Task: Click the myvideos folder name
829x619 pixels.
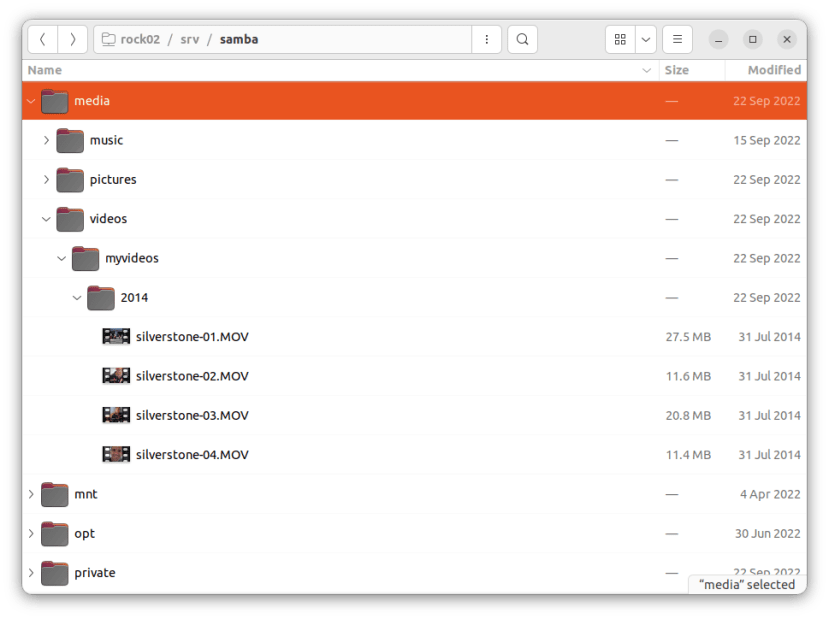Action: 132,258
